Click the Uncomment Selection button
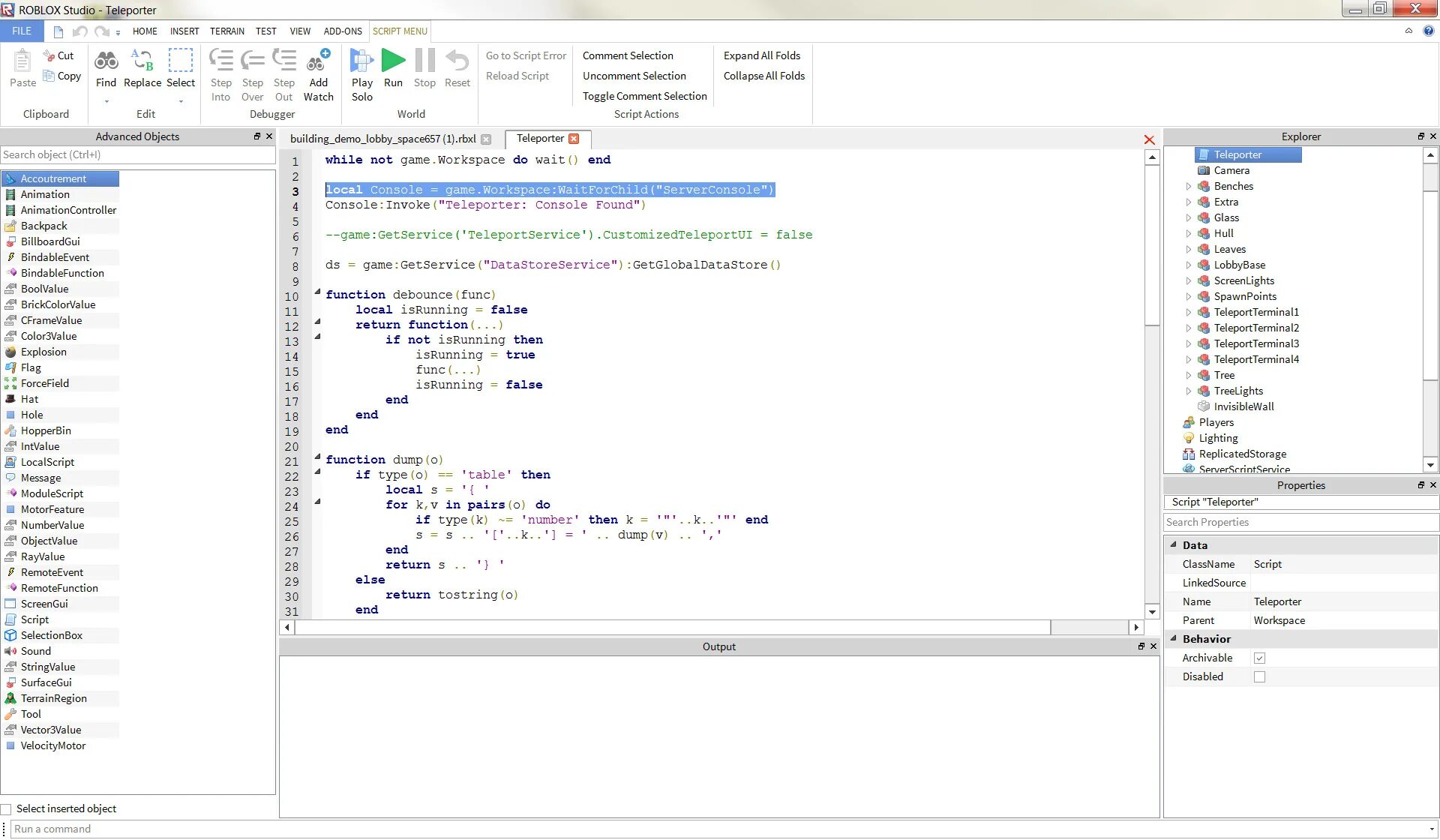The image size is (1440, 840). [x=633, y=76]
